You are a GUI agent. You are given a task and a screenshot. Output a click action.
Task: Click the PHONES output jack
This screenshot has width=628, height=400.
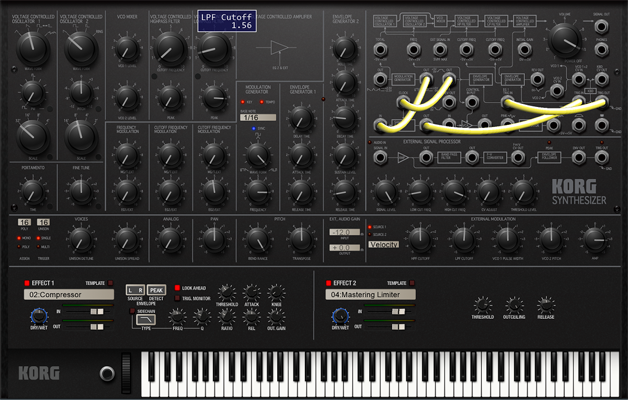601,50
